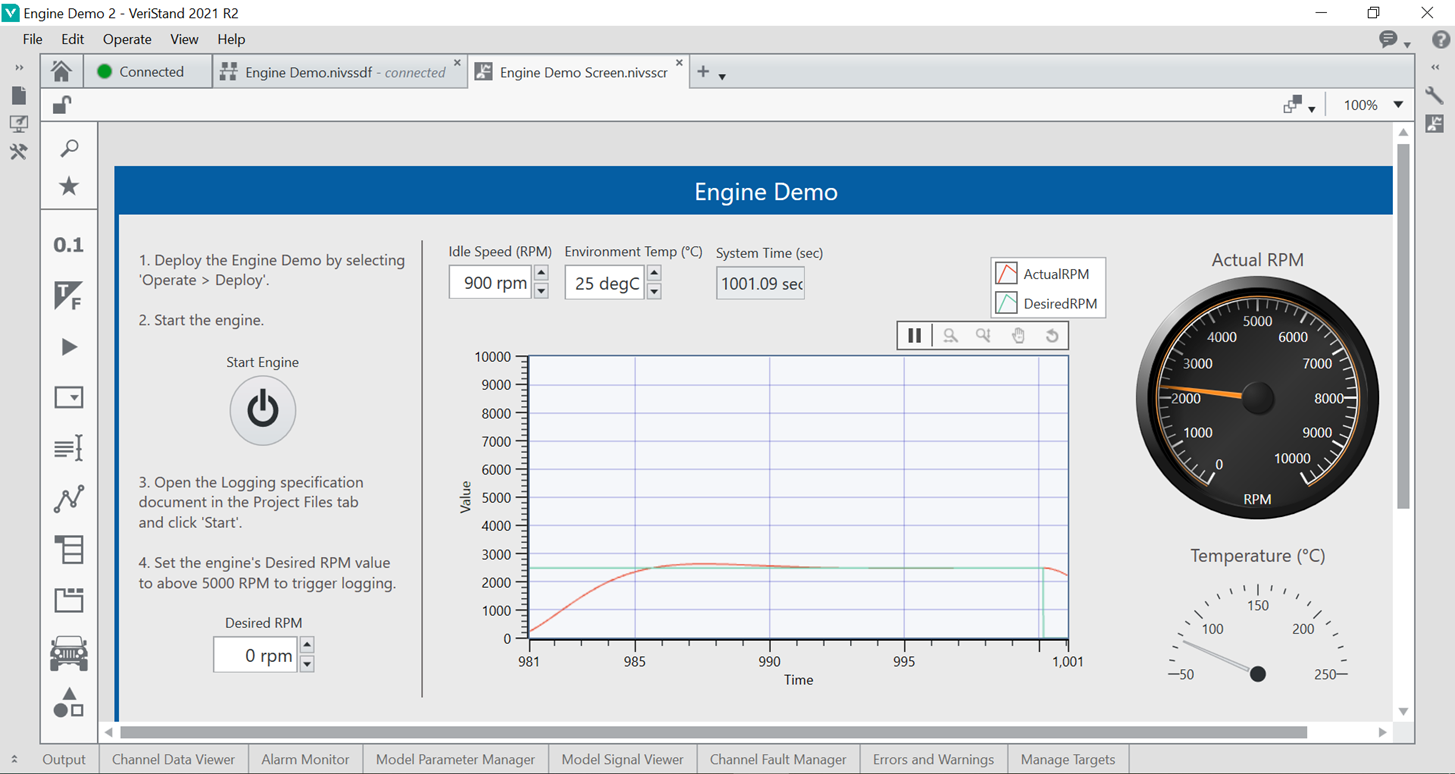Decrement the Idle Speed value
The height and width of the screenshot is (774, 1455).
(541, 291)
